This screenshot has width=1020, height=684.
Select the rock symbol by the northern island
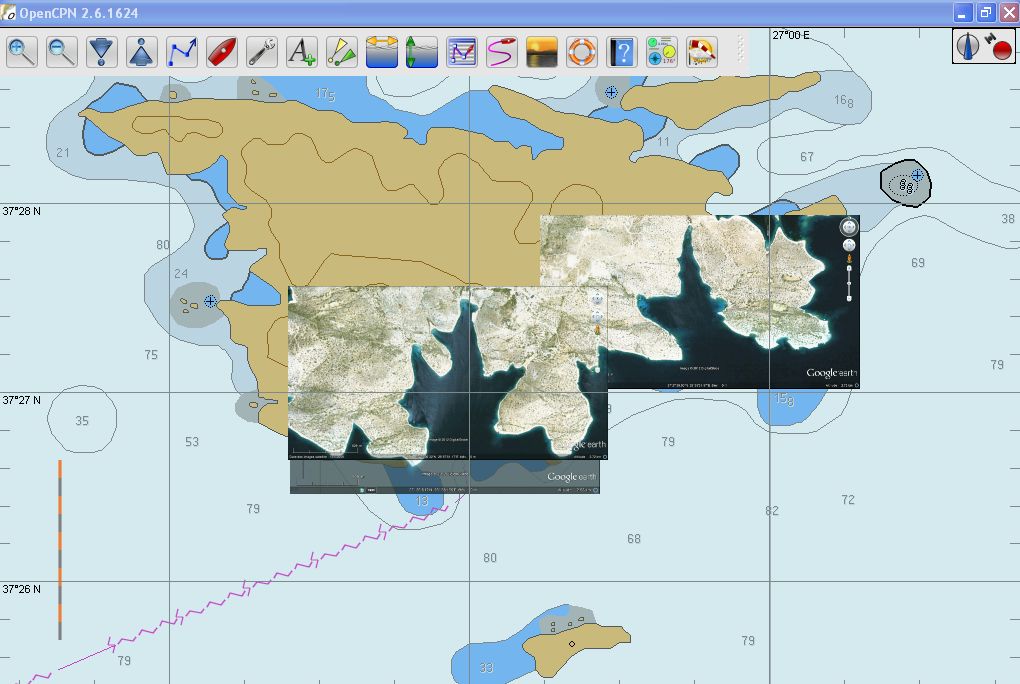611,92
